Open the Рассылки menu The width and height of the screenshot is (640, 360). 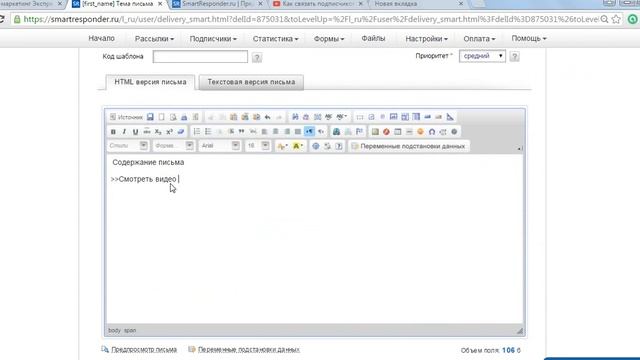point(154,39)
